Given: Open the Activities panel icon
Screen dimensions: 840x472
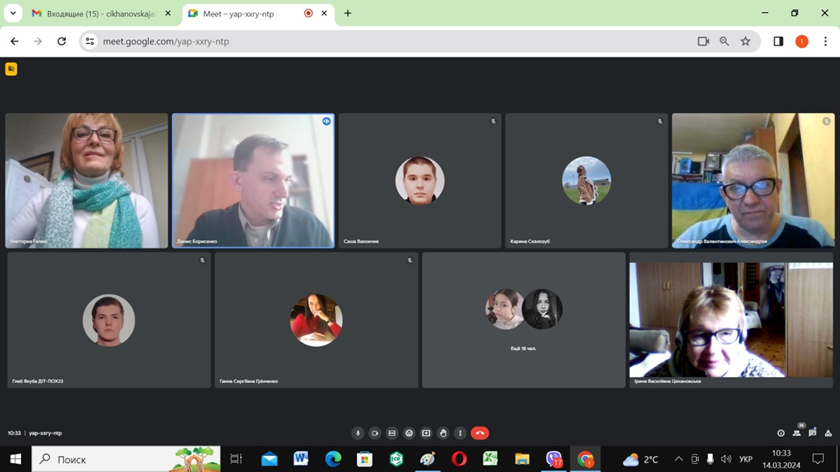Looking at the screenshot, I should [828, 433].
